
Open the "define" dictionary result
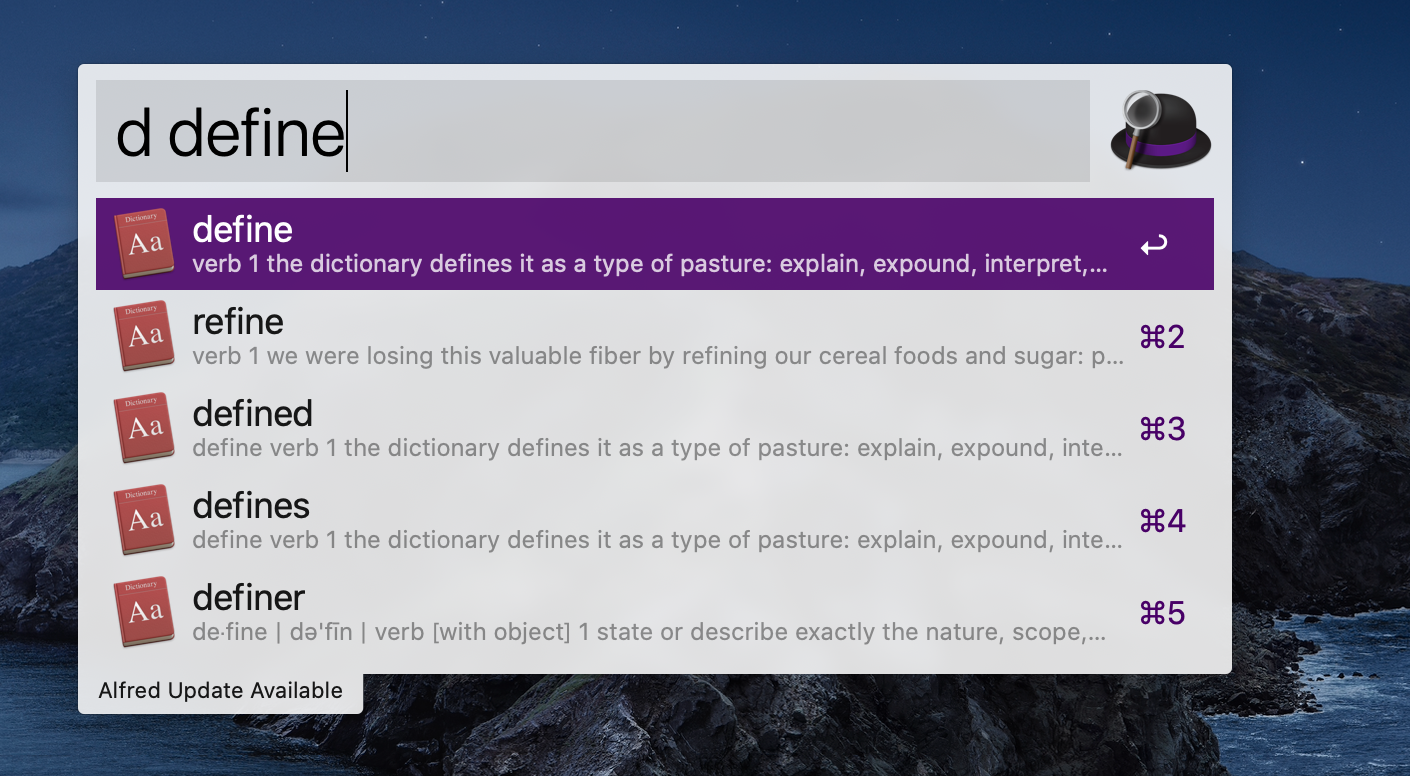pos(243,230)
